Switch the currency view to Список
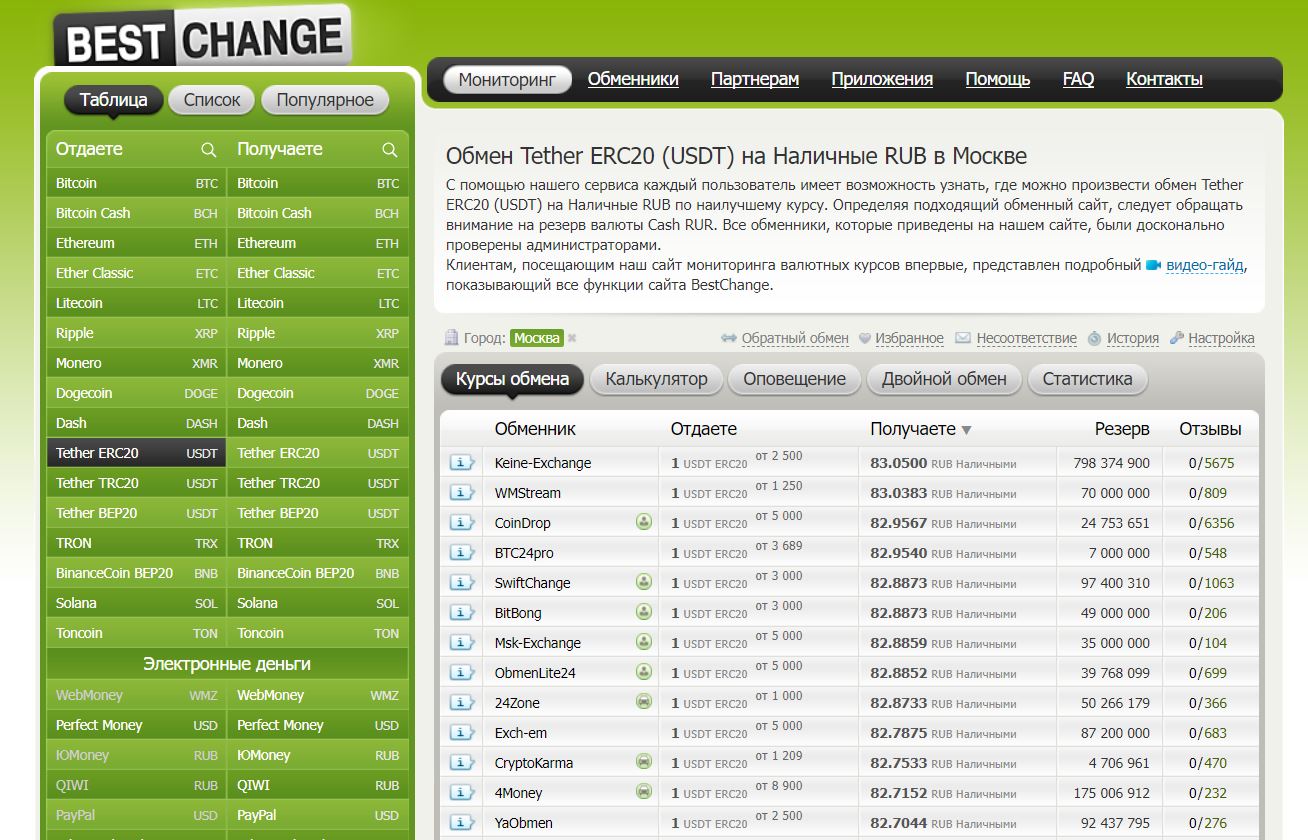1308x840 pixels. 212,100
